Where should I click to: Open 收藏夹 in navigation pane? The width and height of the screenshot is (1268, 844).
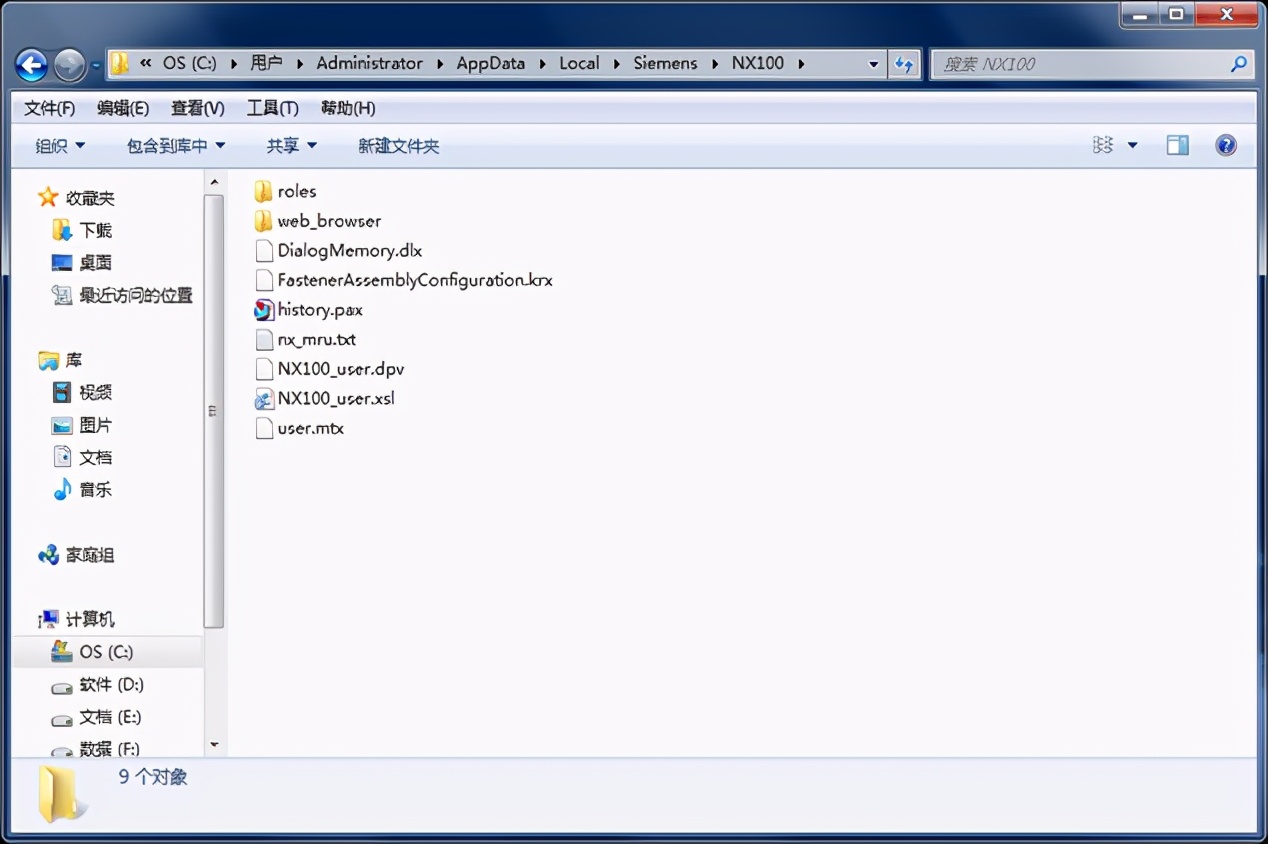pos(90,198)
